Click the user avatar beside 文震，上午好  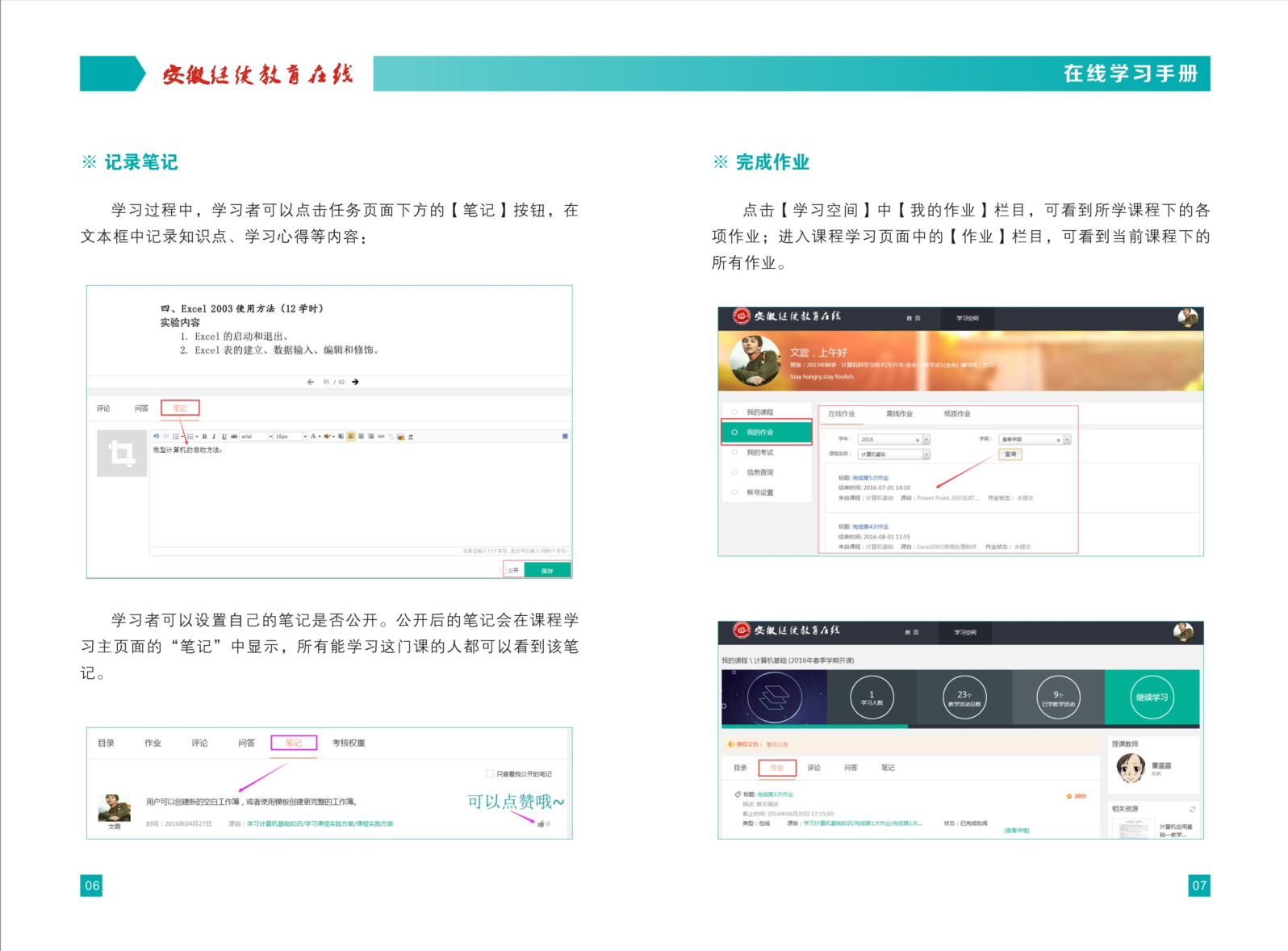(x=755, y=361)
